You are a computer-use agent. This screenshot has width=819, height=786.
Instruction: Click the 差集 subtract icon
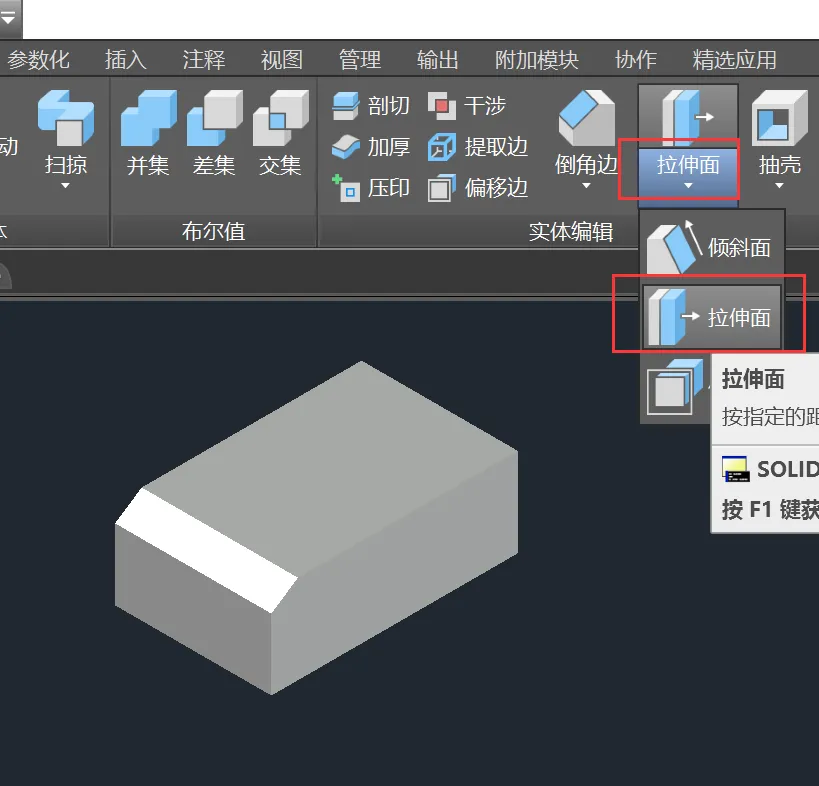pyautogui.click(x=215, y=118)
